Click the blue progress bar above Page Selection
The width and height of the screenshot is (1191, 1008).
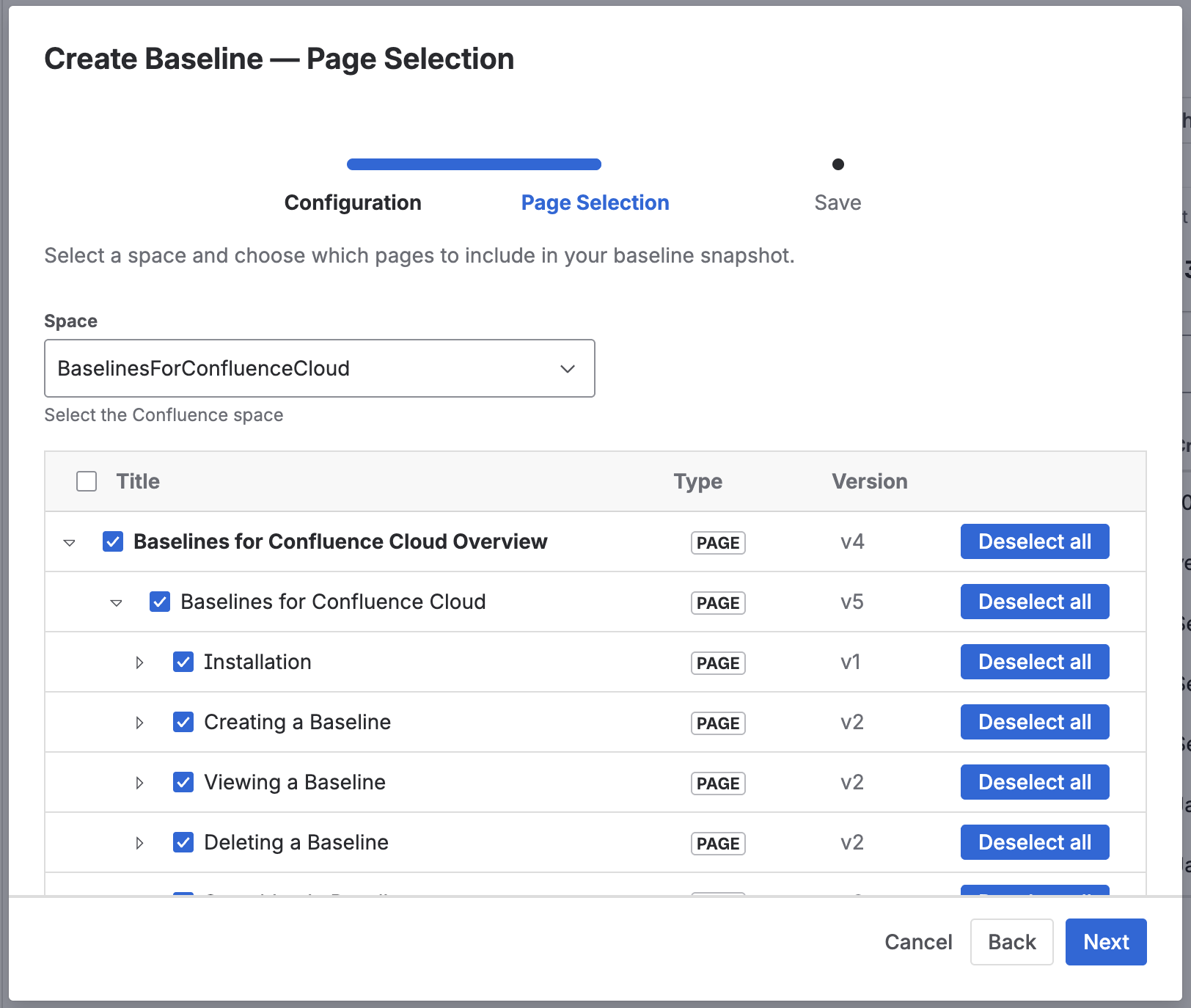474,164
